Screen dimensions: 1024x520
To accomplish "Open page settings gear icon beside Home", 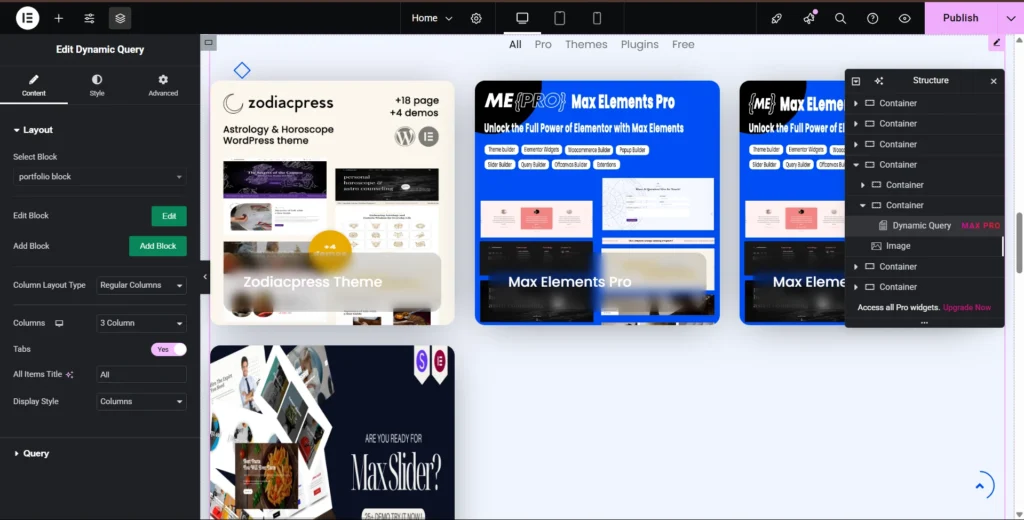I will [476, 18].
